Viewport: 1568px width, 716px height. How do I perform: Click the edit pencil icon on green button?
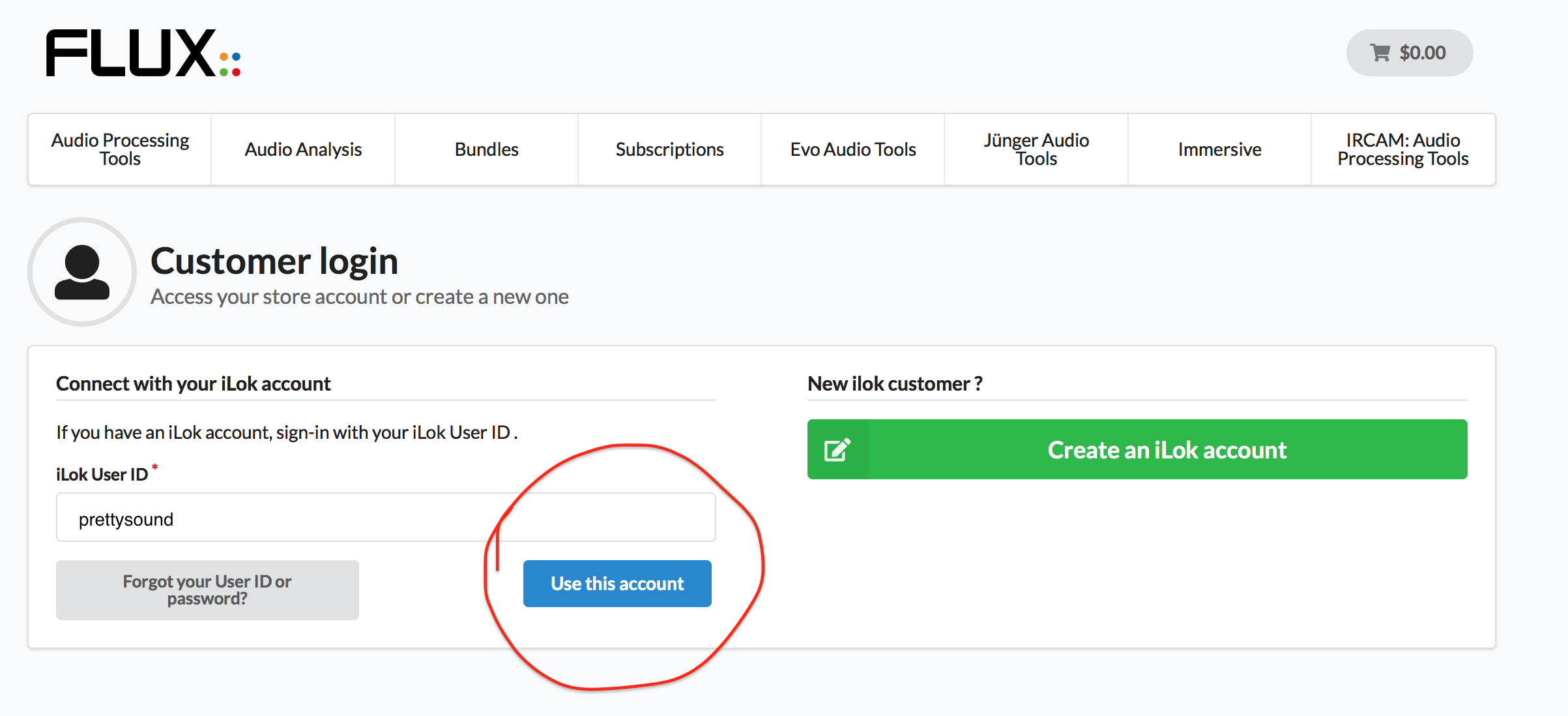click(x=837, y=450)
